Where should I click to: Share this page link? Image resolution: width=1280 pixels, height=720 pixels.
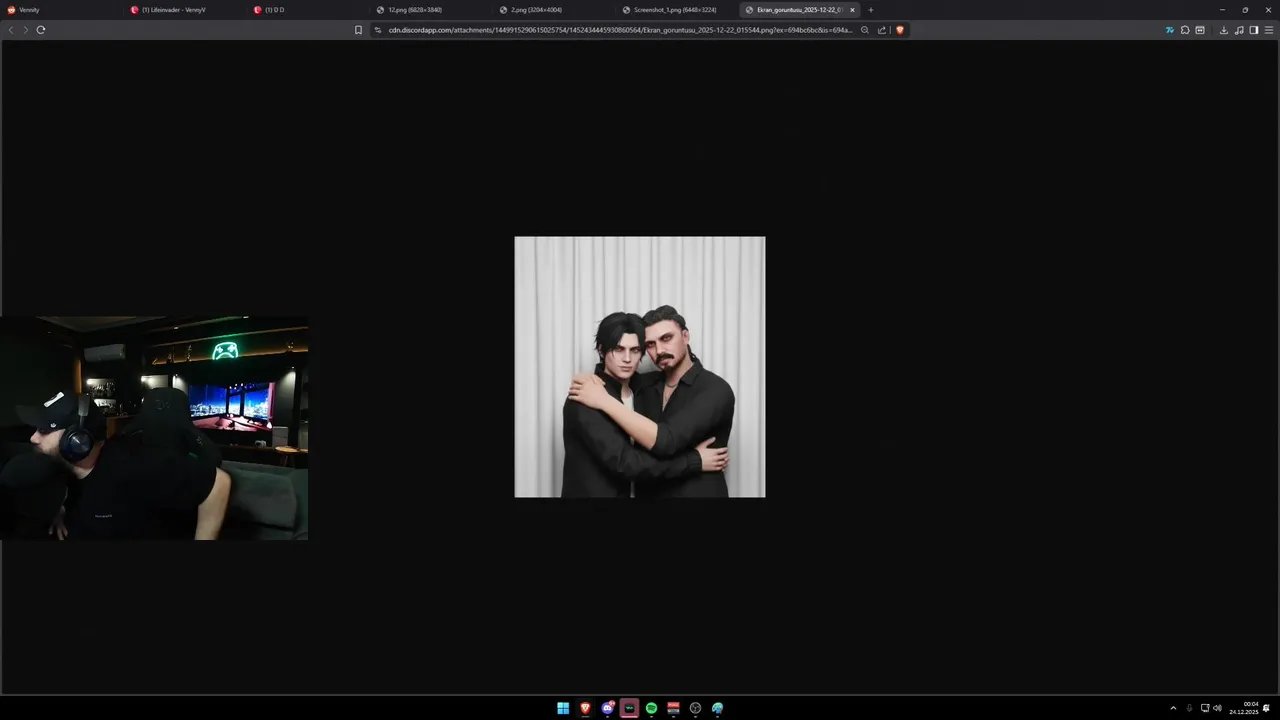882,30
